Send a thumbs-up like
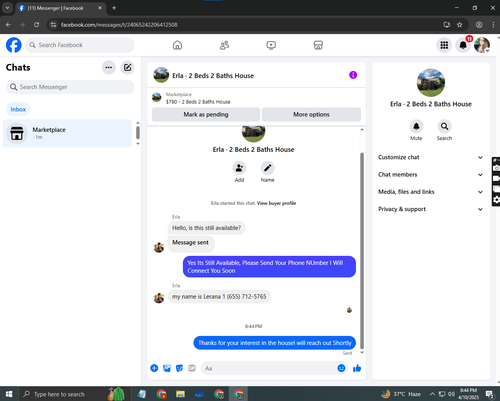This screenshot has height=401, width=500. tap(357, 368)
